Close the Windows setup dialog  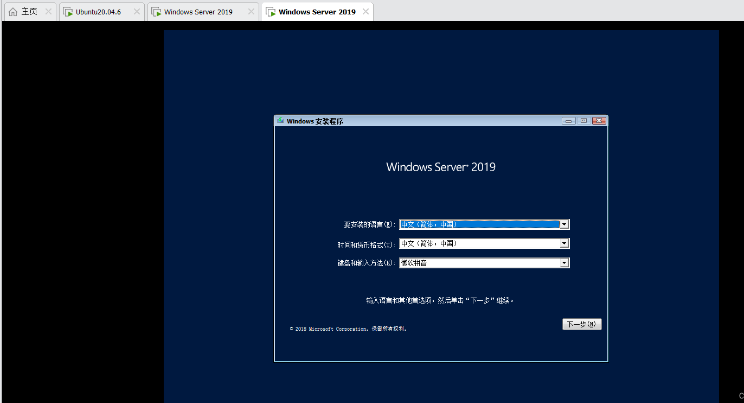(x=599, y=121)
